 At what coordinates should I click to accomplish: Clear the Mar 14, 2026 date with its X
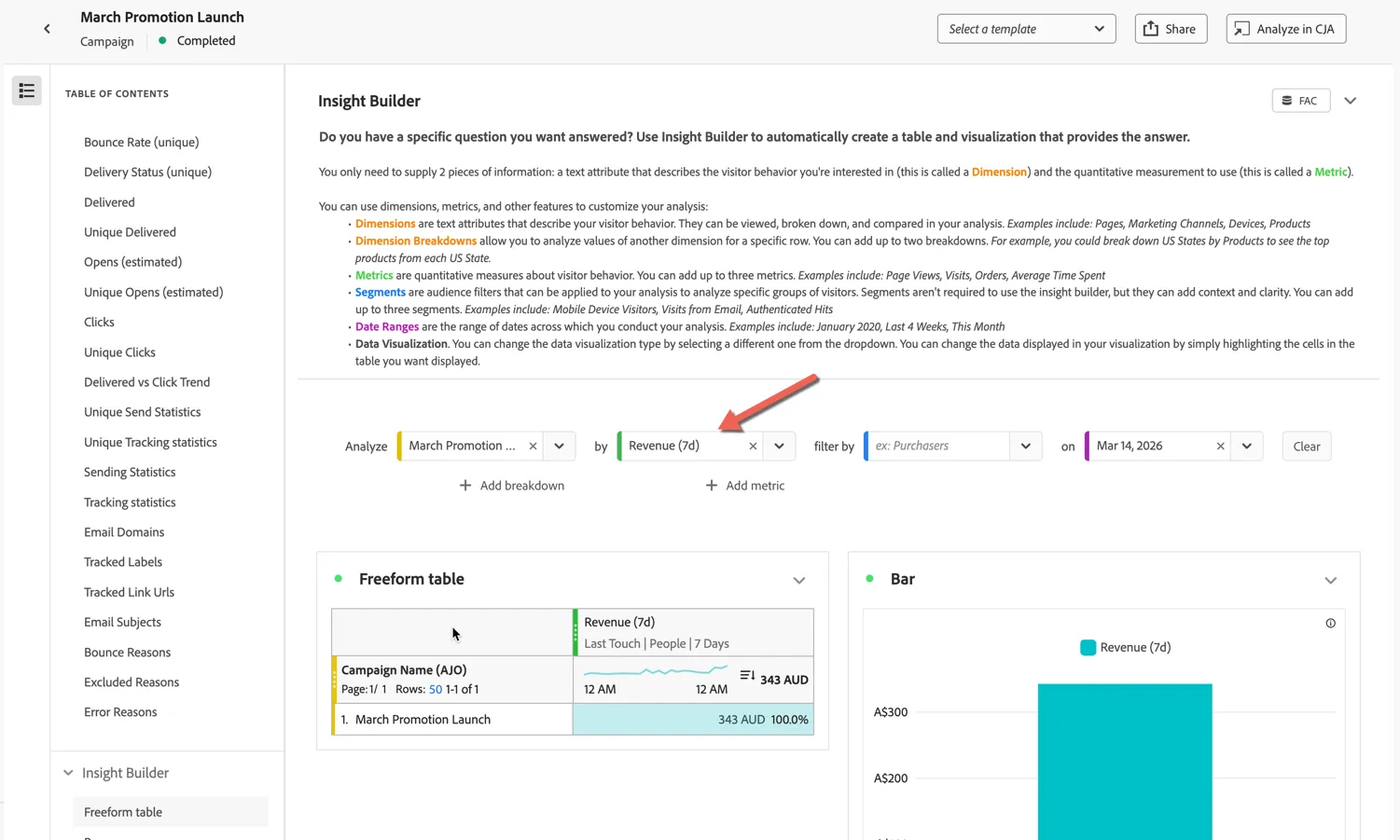(x=1220, y=446)
